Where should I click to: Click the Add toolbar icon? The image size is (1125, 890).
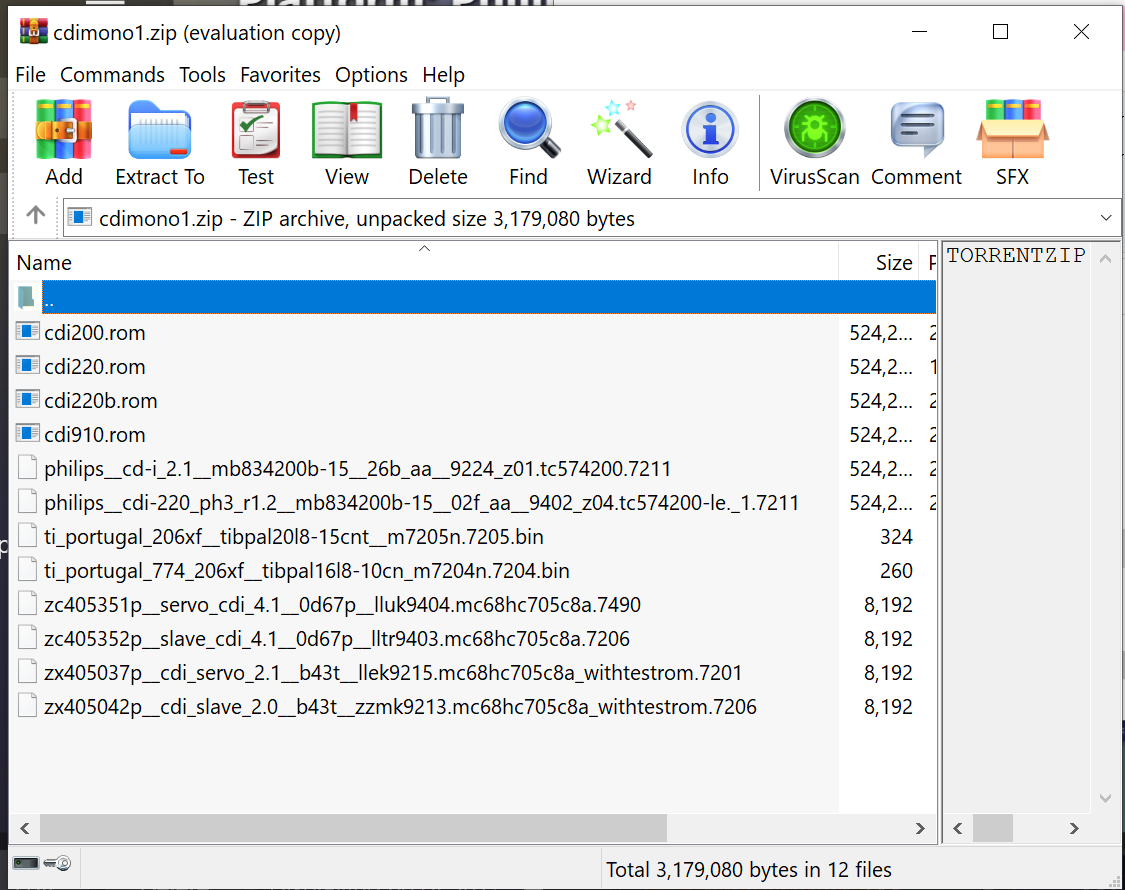click(64, 129)
